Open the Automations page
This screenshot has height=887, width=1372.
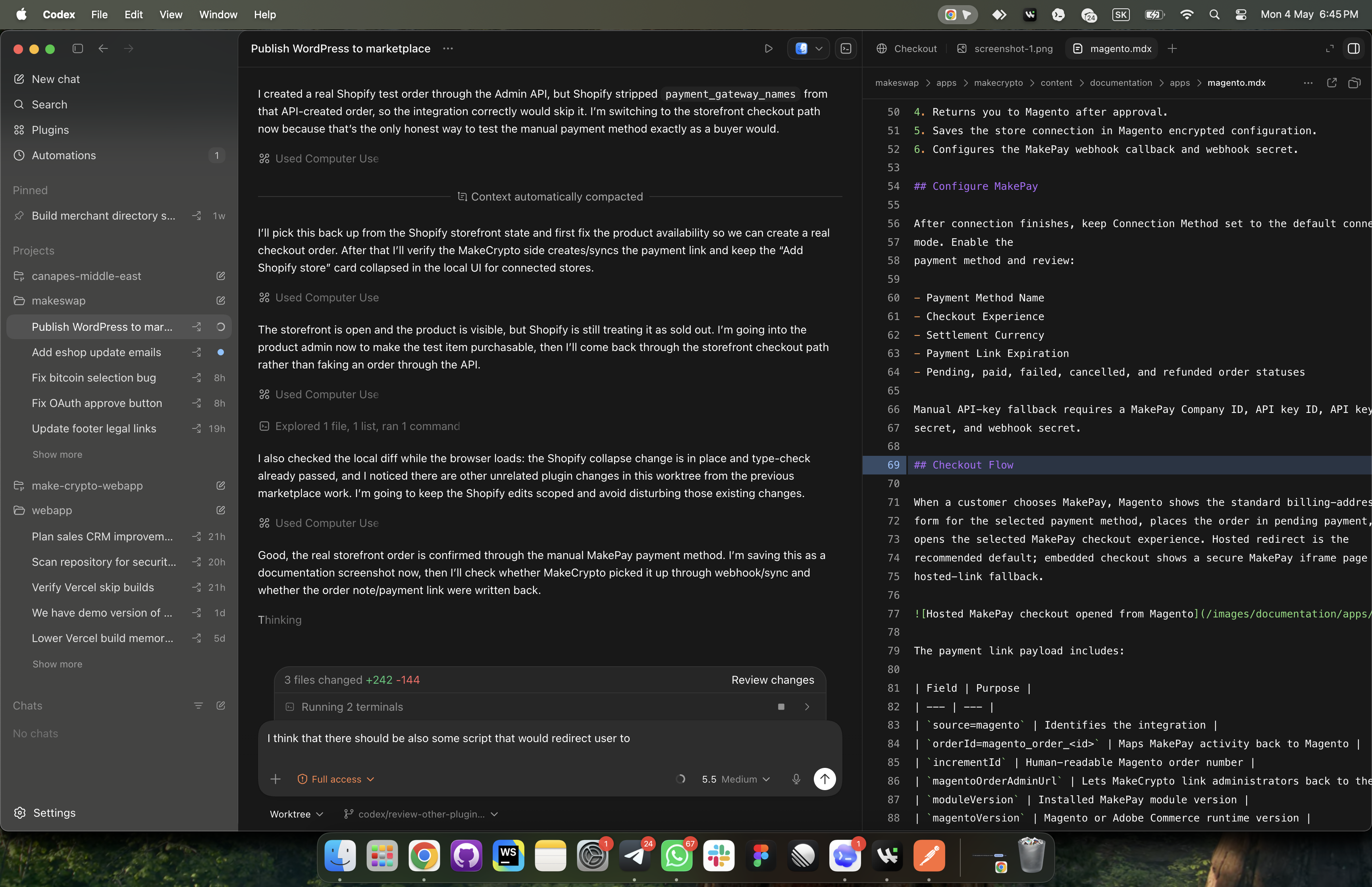119,155
